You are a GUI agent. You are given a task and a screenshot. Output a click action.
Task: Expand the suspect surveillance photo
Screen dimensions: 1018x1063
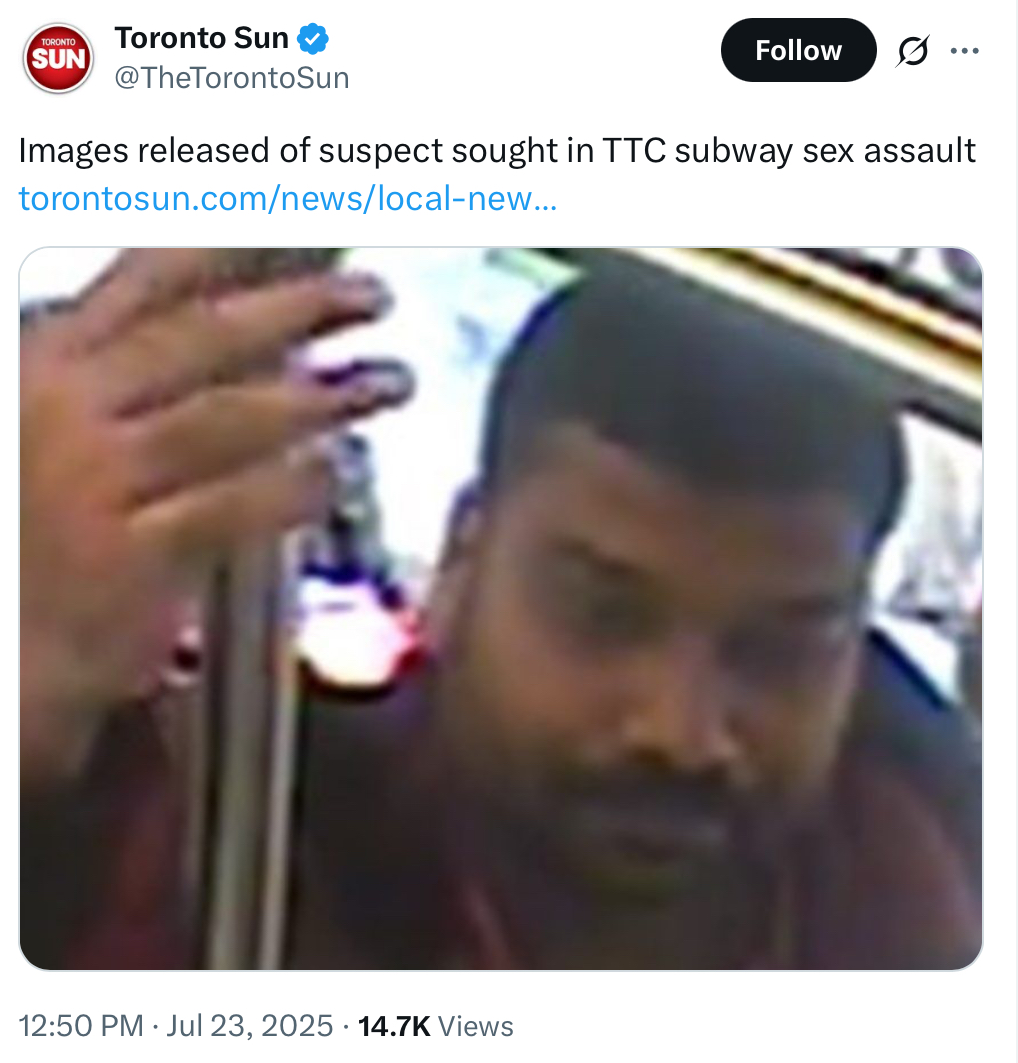pyautogui.click(x=501, y=609)
